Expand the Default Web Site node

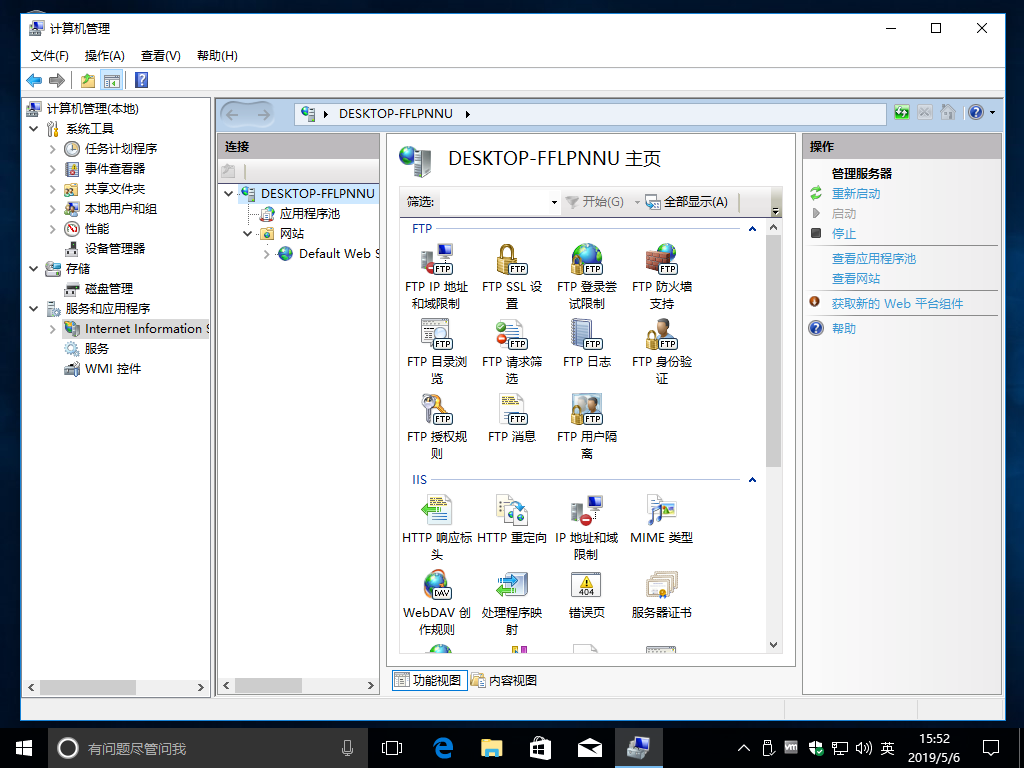(266, 253)
